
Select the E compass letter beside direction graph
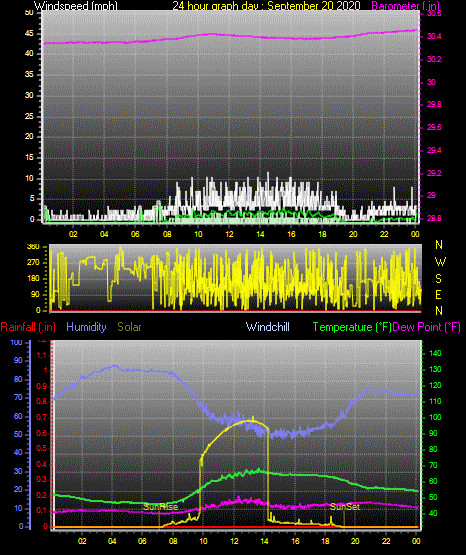(x=438, y=294)
